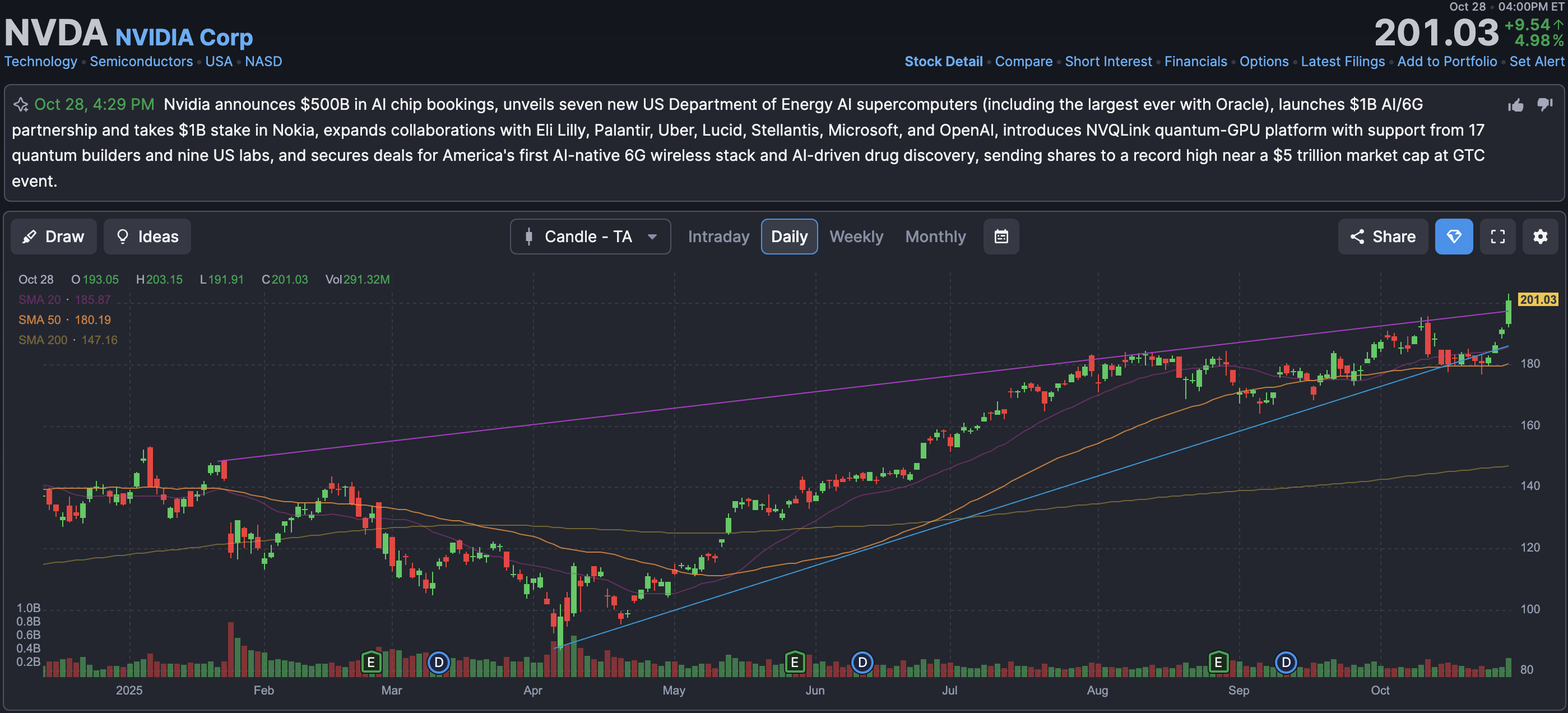The width and height of the screenshot is (1568, 713).
Task: Click the blue diamond premium icon
Action: pos(1453,236)
